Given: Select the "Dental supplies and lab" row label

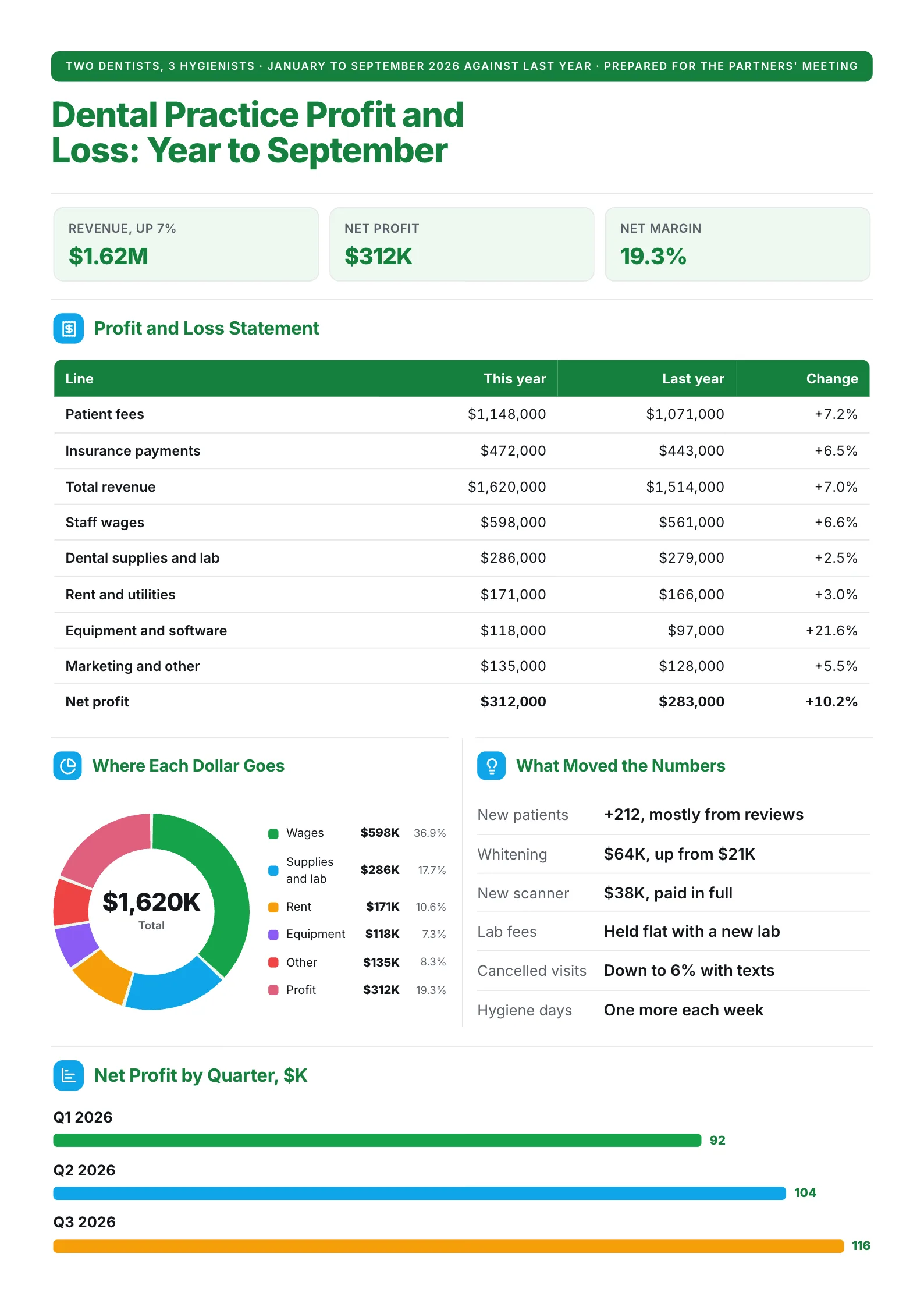Looking at the screenshot, I should [x=143, y=558].
